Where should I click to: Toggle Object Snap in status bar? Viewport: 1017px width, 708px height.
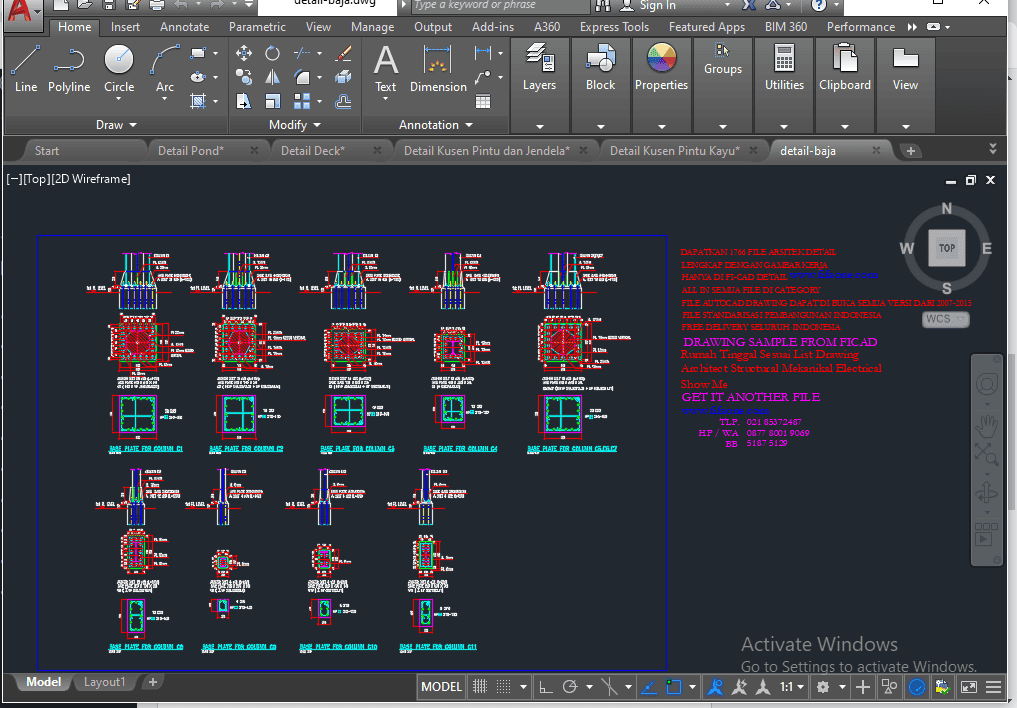pyautogui.click(x=674, y=687)
